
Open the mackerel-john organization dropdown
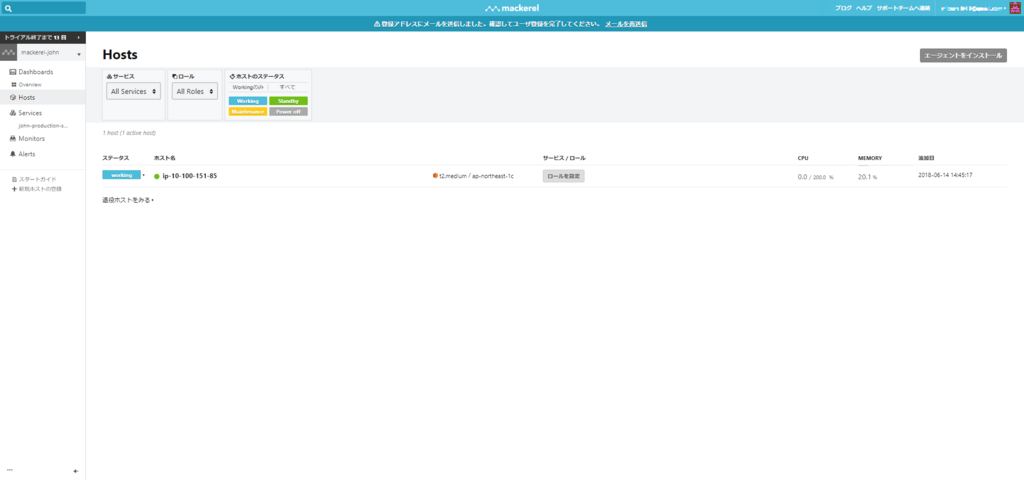[51, 54]
